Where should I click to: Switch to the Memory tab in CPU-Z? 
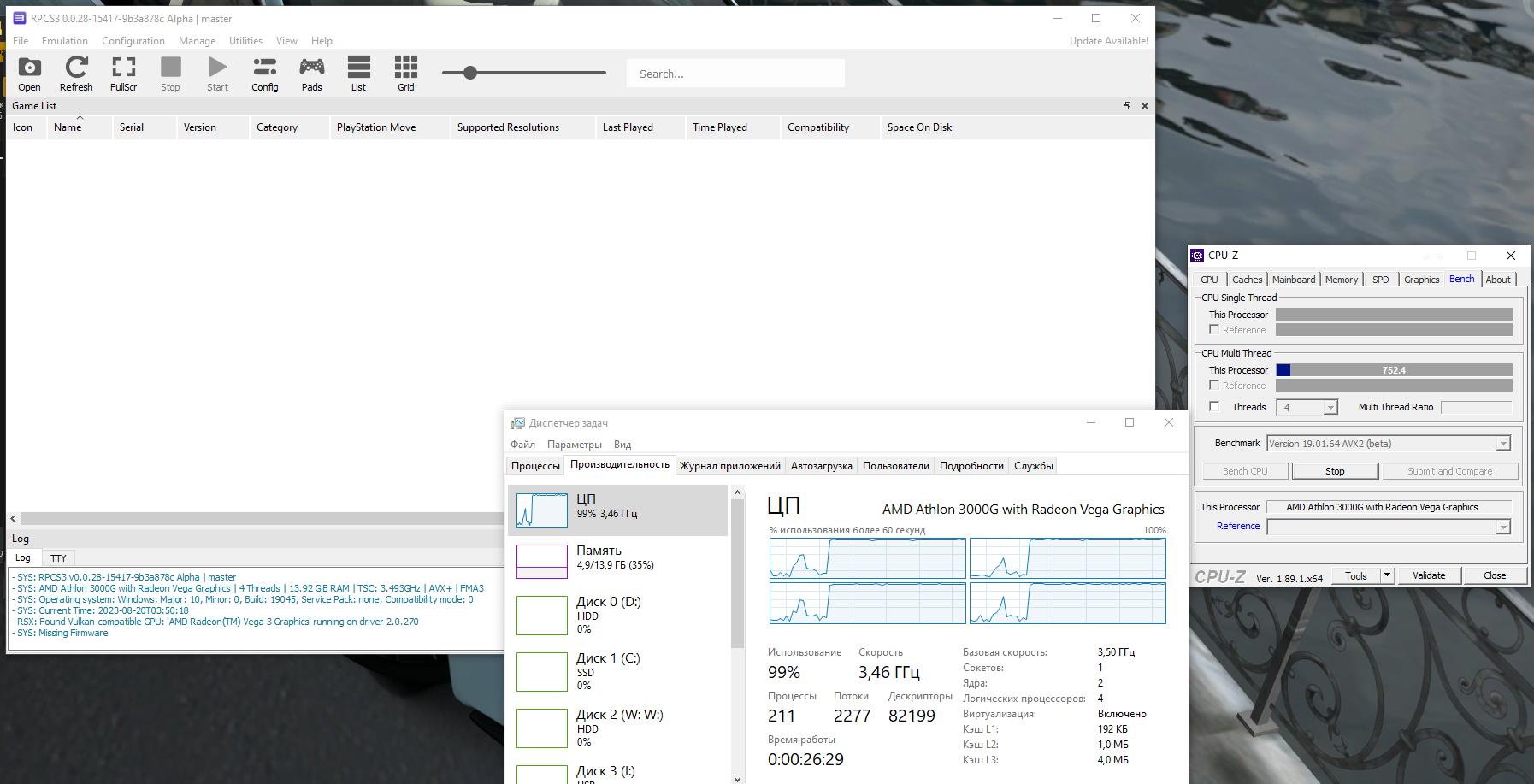(1341, 279)
